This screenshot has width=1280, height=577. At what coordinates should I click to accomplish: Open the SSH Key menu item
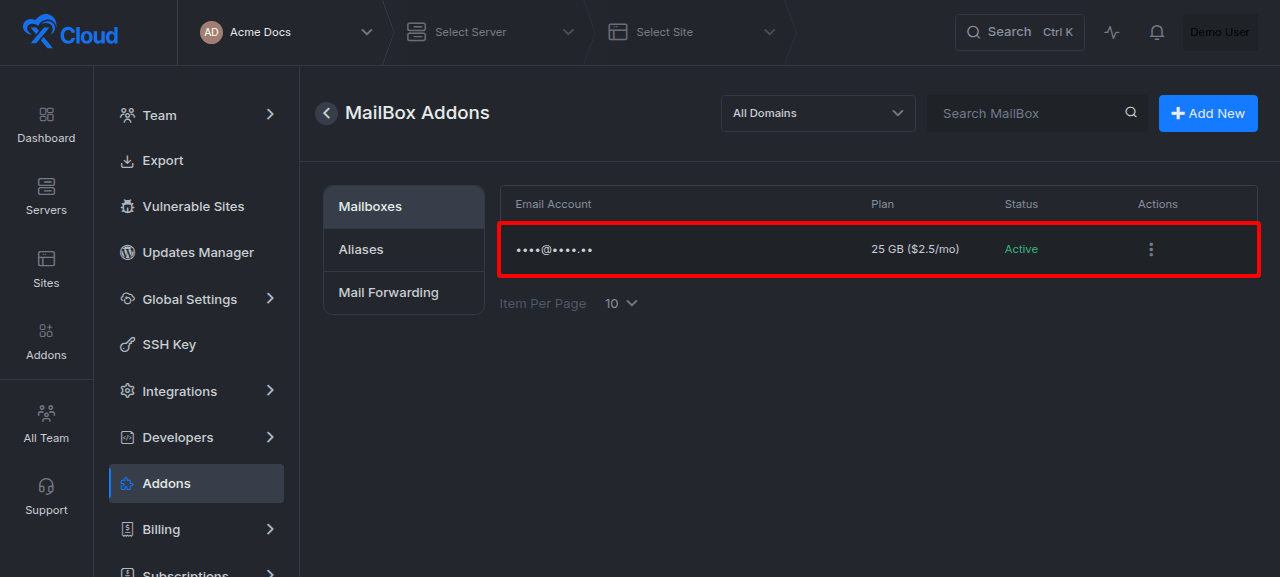197,345
